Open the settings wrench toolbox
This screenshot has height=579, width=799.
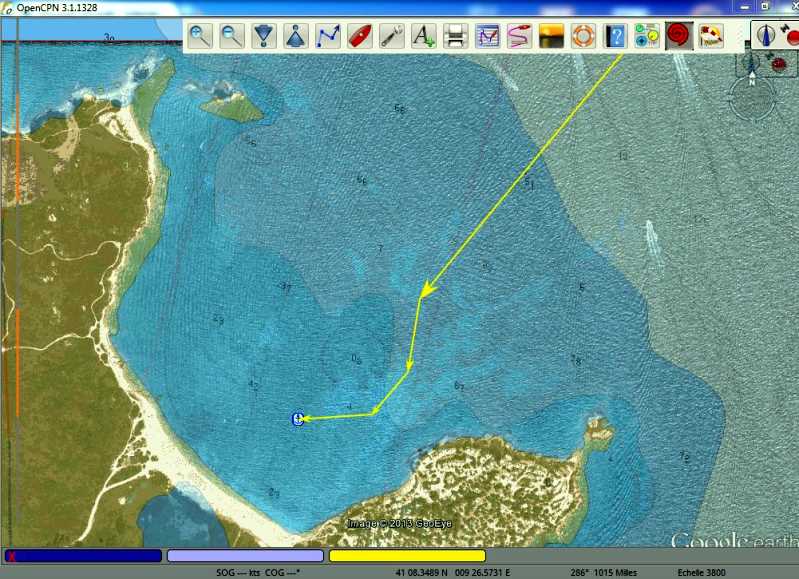pos(392,37)
